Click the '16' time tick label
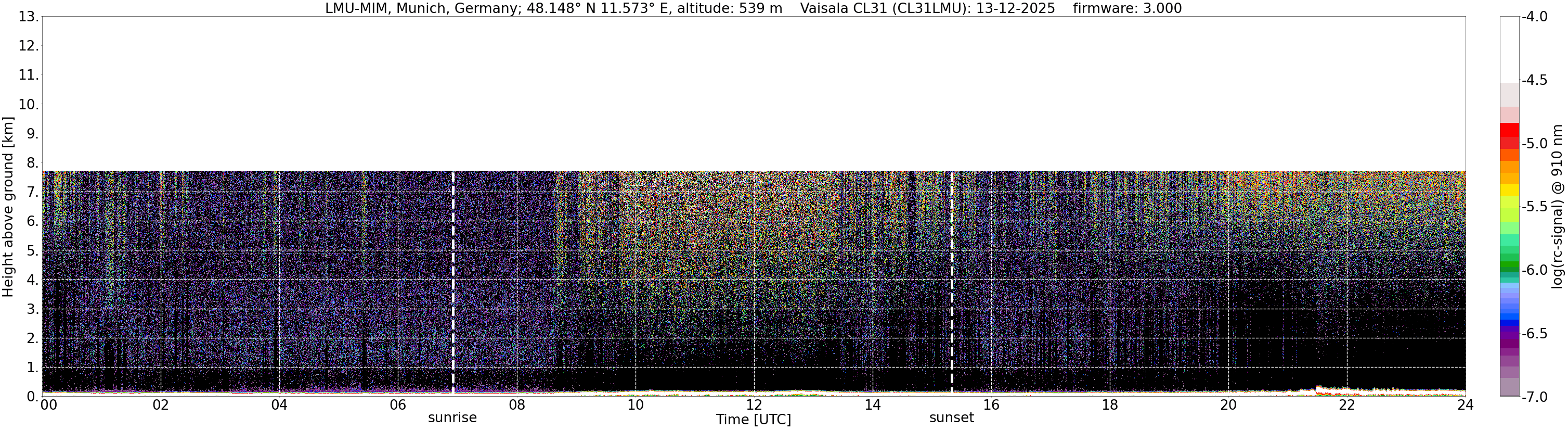 click(x=991, y=405)
